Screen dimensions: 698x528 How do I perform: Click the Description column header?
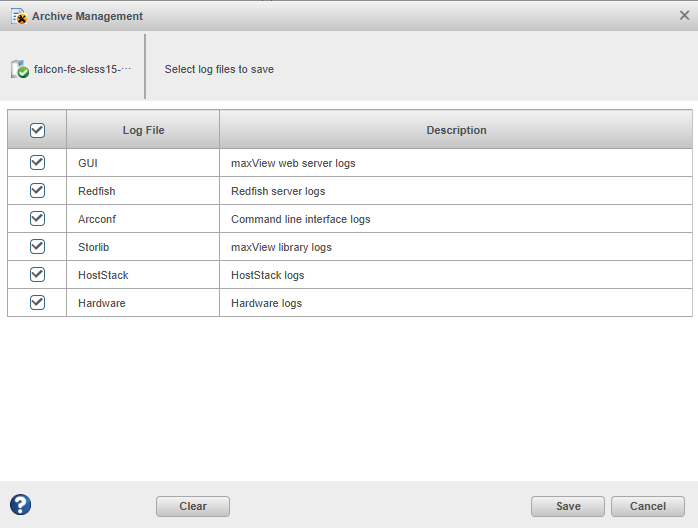456,130
